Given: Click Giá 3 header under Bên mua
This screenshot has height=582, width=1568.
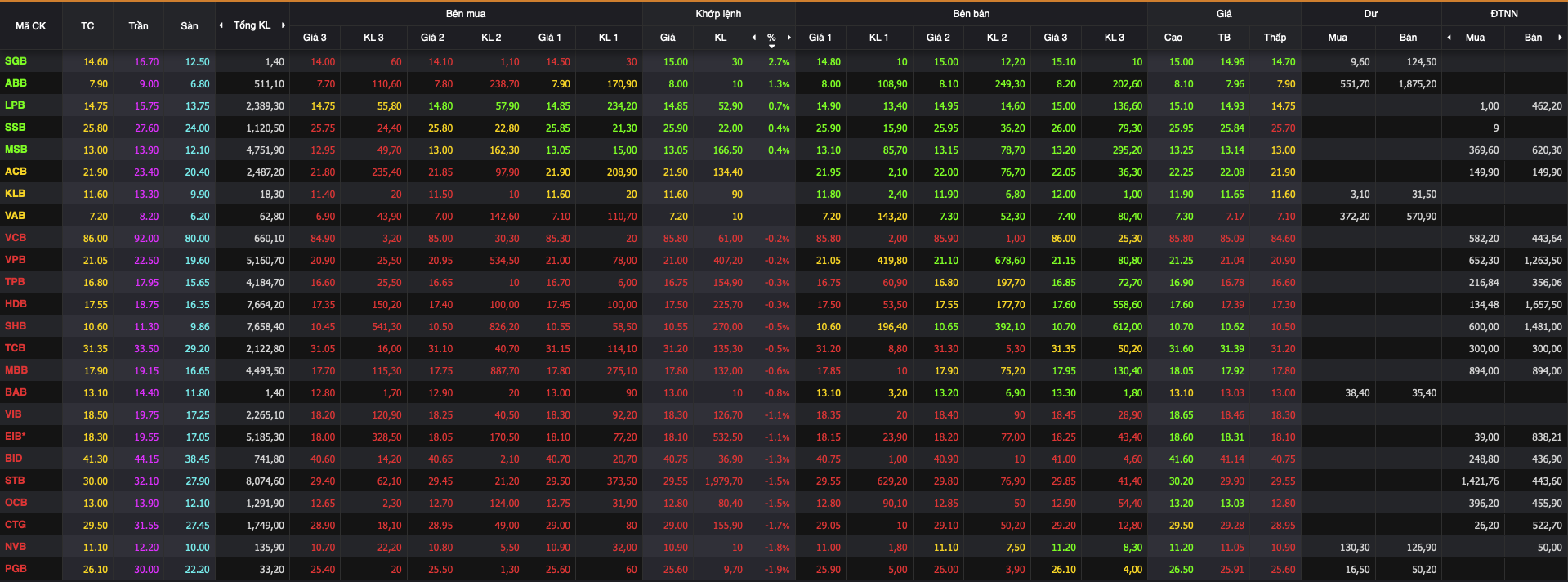Looking at the screenshot, I should pyautogui.click(x=315, y=38).
